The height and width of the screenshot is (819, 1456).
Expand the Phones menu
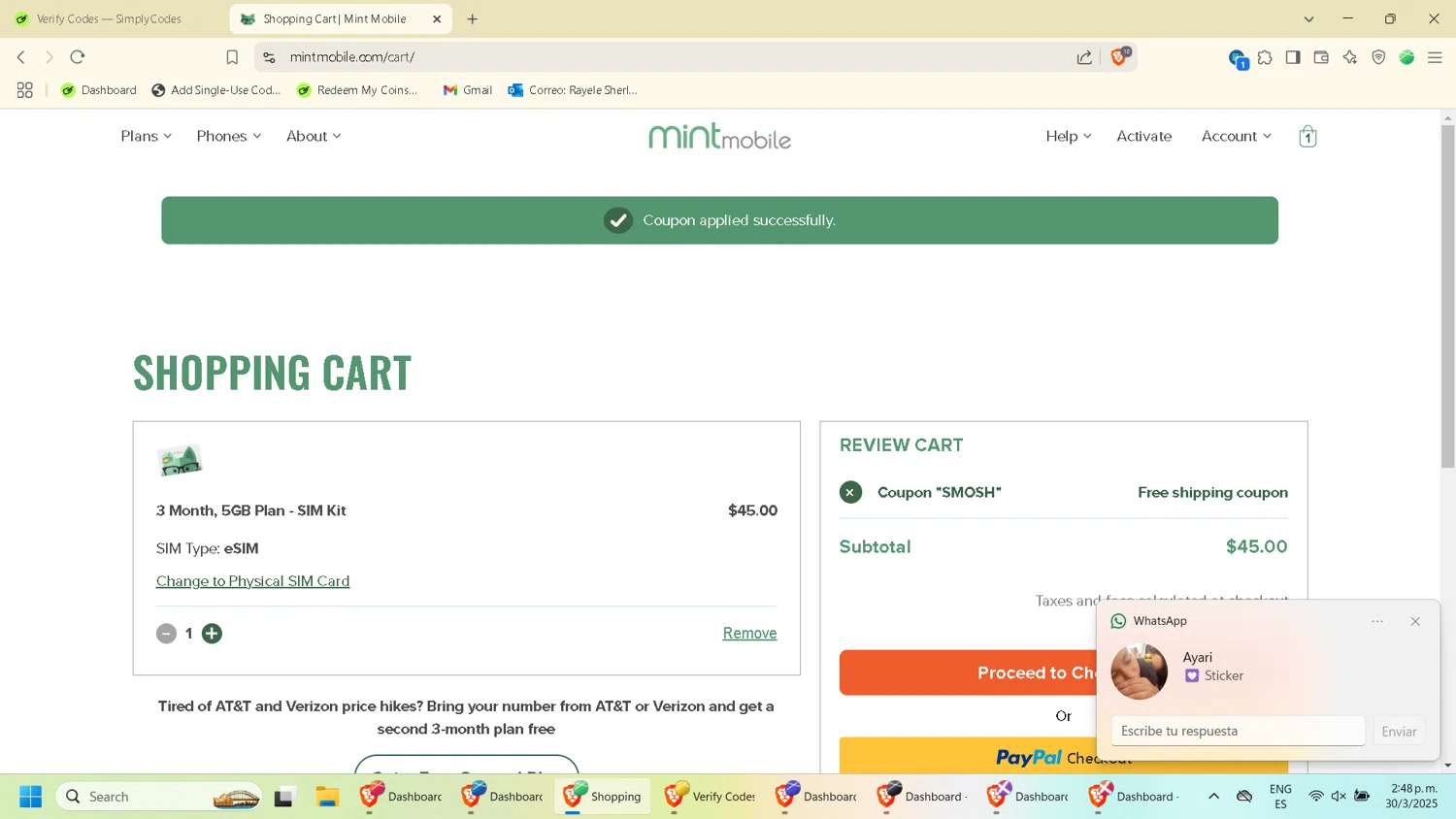228,136
